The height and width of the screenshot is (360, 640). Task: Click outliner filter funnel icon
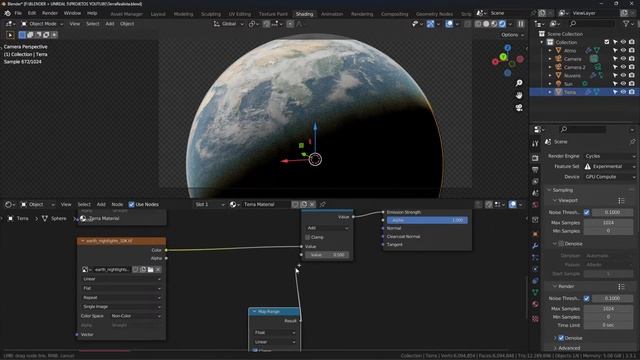coord(626,24)
